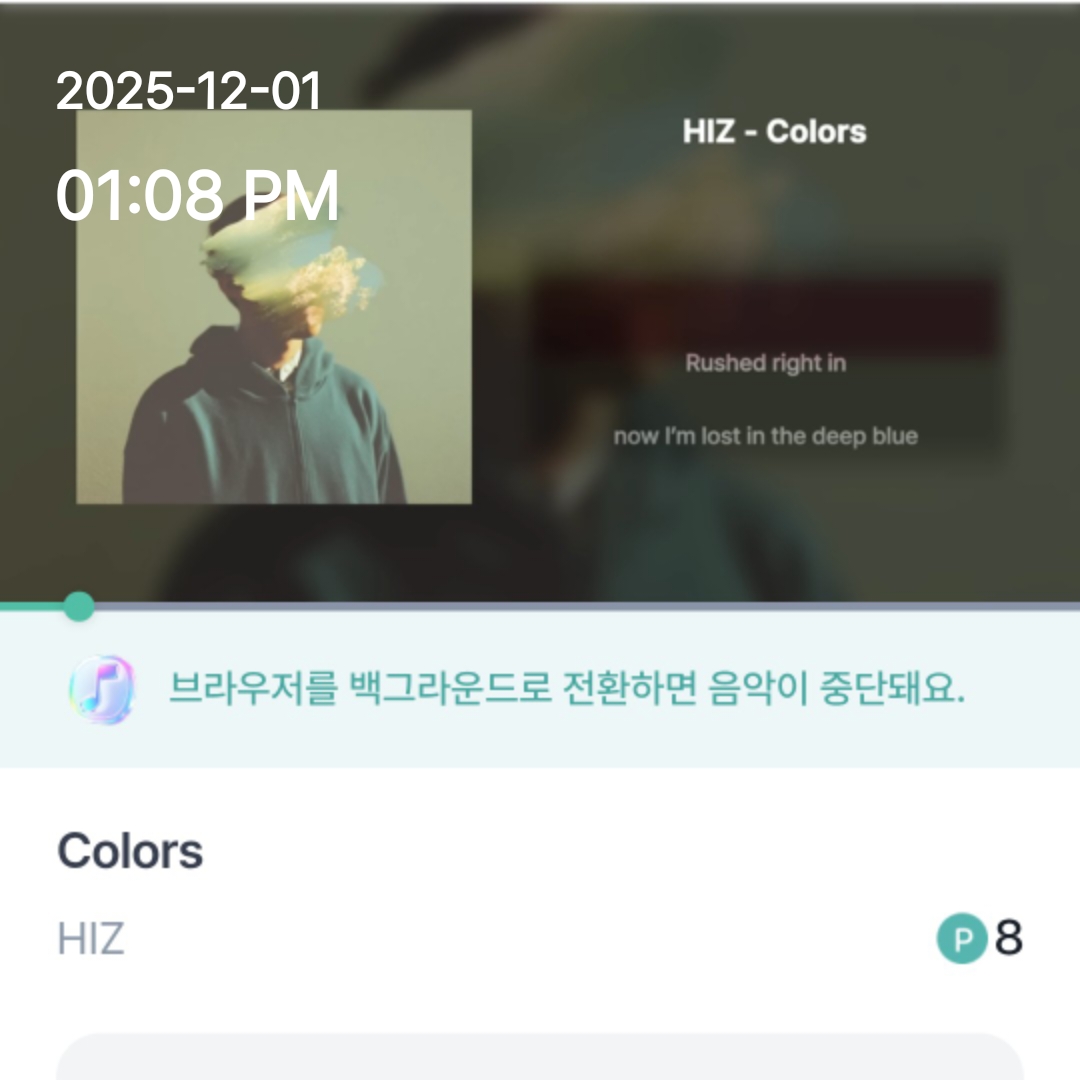
Task: Select lyric 'now I'm lost in the deep blue'
Action: pyautogui.click(x=766, y=436)
